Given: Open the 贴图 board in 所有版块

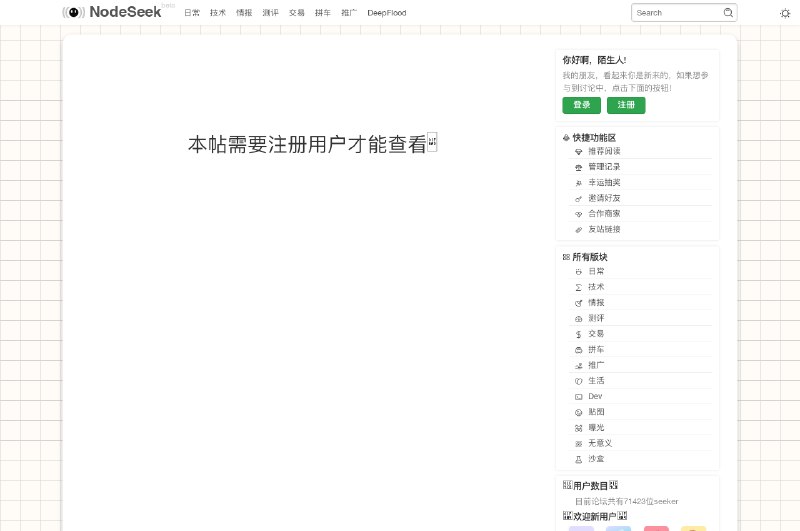Looking at the screenshot, I should [x=596, y=412].
